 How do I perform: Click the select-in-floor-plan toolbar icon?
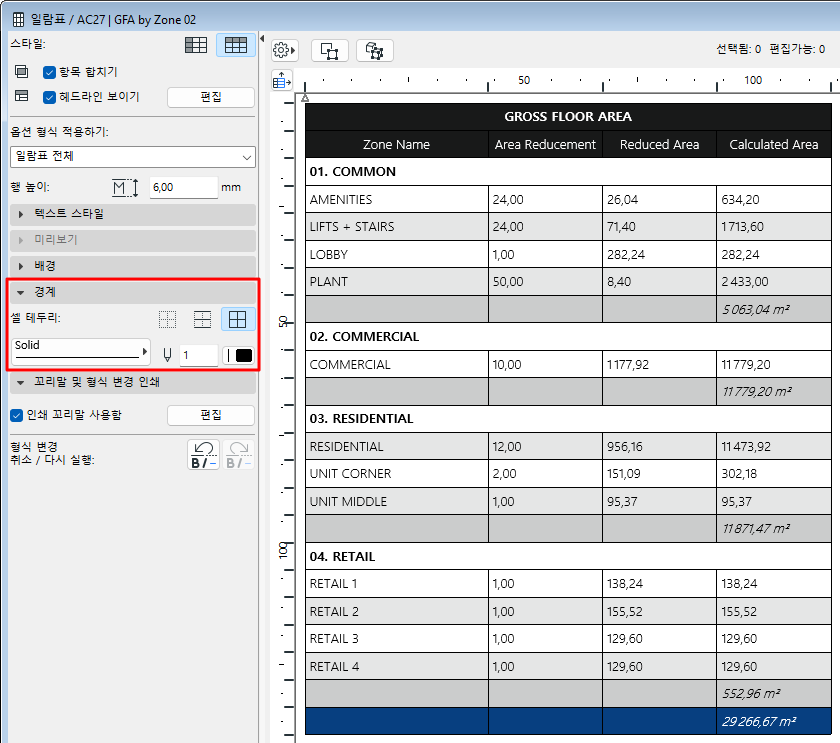(330, 50)
